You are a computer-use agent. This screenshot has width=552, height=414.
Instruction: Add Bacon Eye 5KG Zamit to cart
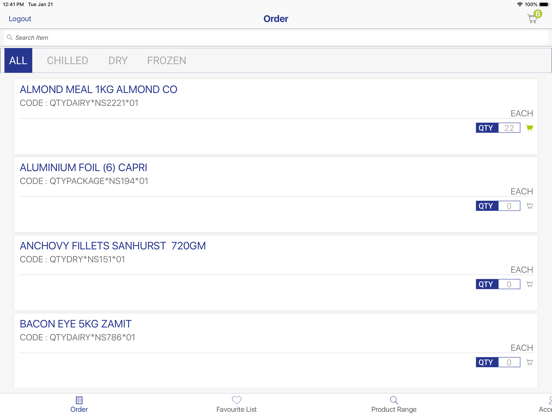tap(529, 362)
